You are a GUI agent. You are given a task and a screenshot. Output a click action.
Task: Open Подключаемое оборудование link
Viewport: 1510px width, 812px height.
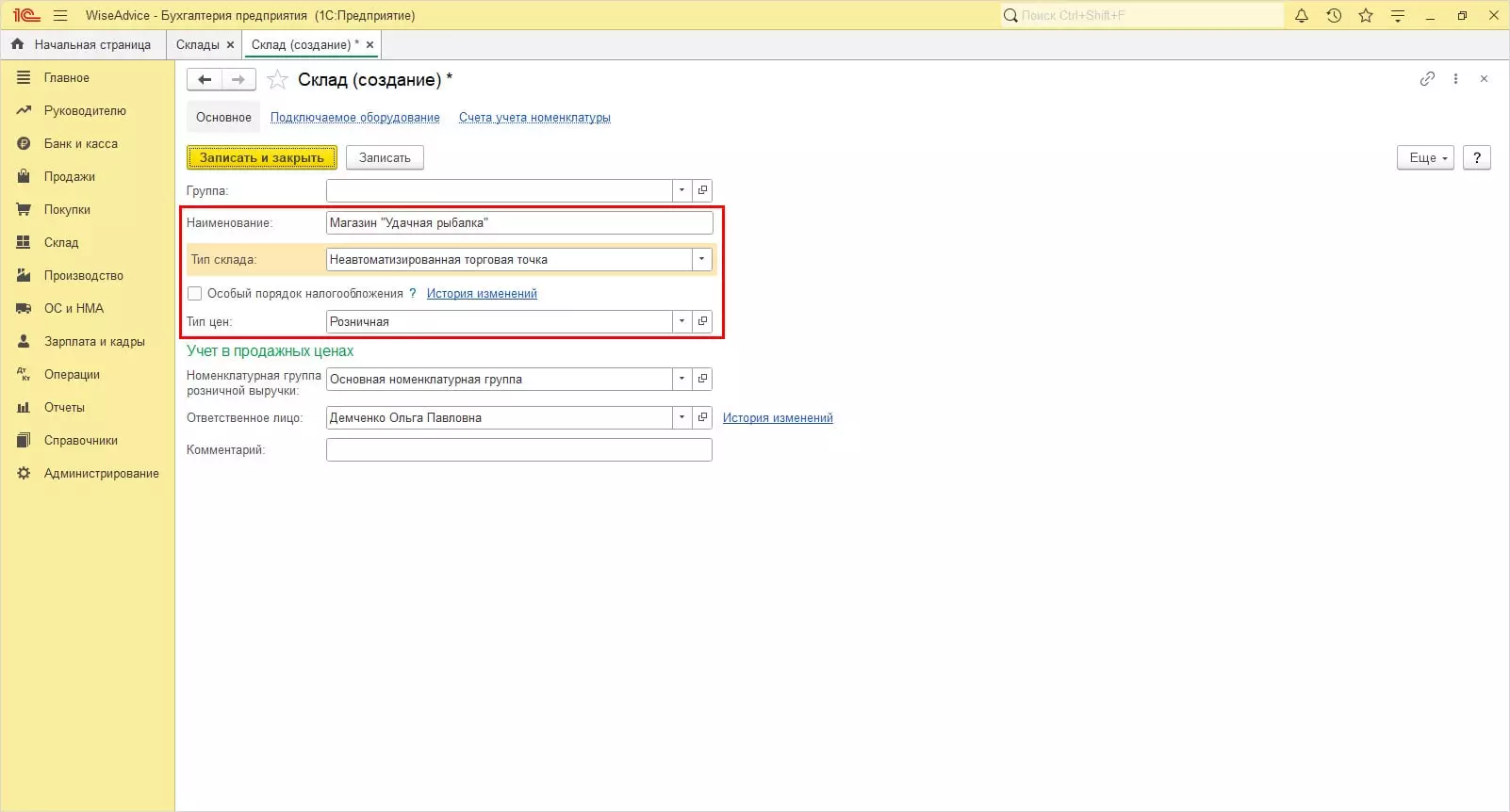click(355, 118)
